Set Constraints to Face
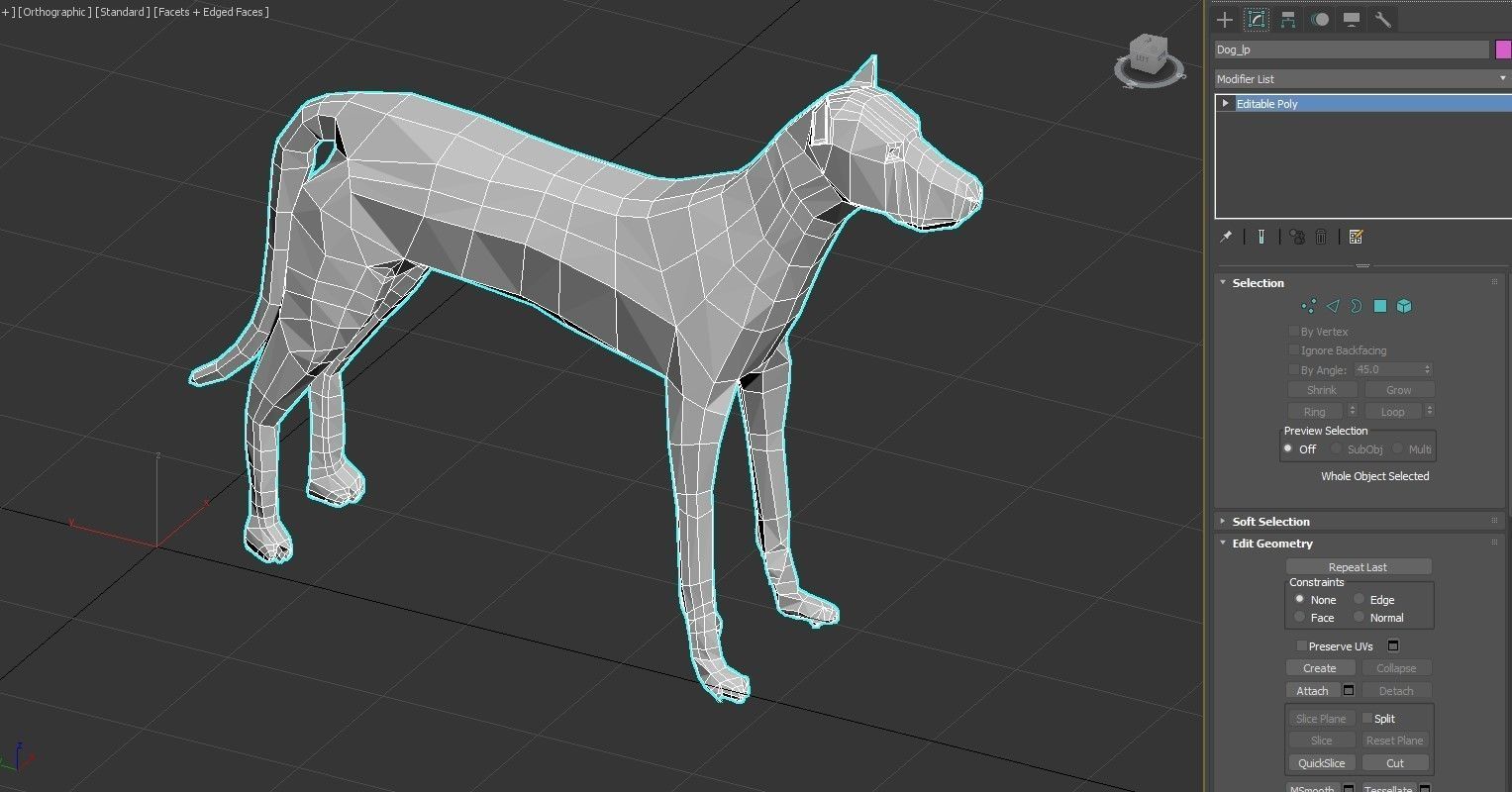1512x792 pixels. (1300, 617)
